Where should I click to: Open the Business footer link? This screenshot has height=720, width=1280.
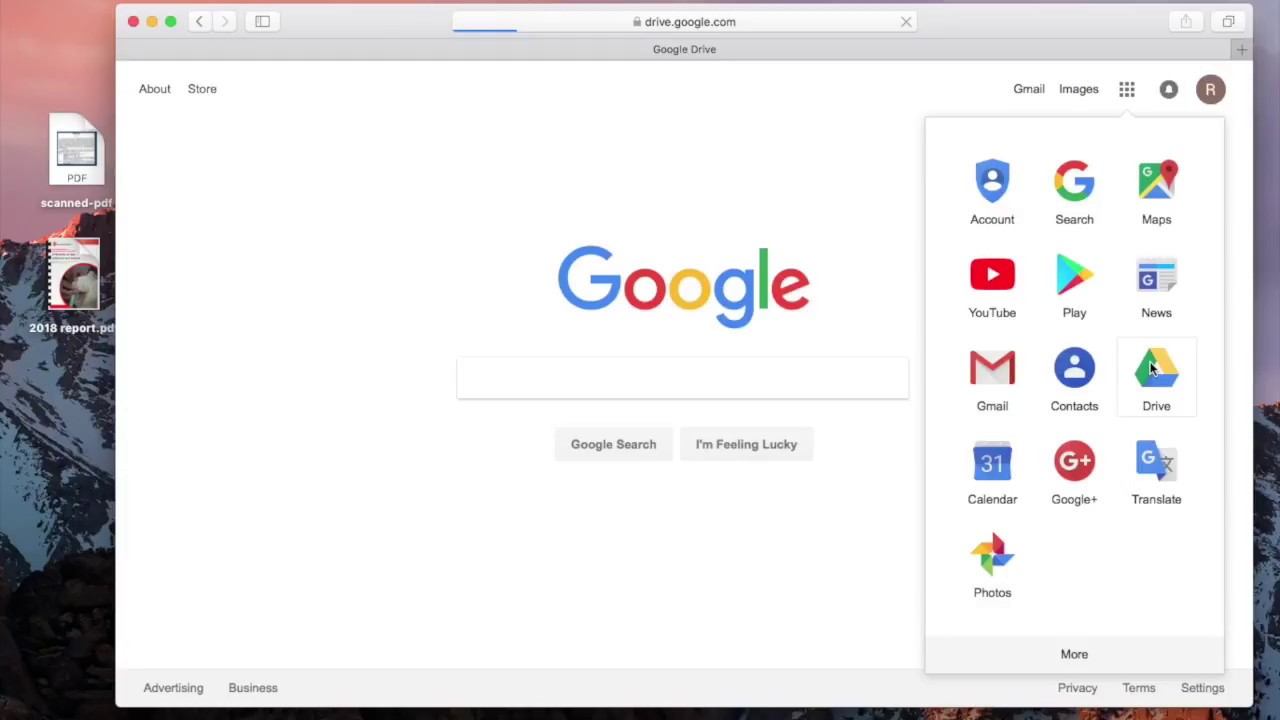coord(253,688)
